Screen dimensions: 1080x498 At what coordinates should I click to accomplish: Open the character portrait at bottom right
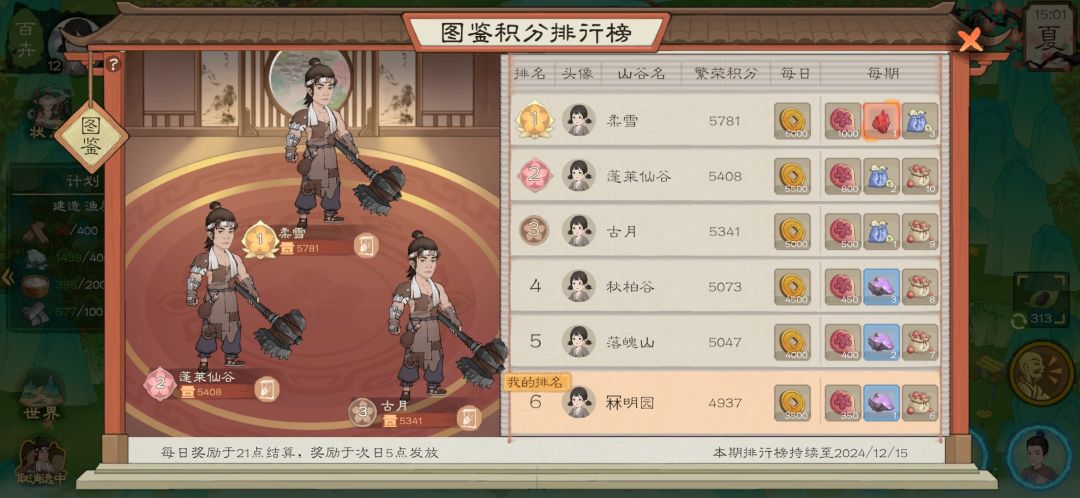[1039, 457]
